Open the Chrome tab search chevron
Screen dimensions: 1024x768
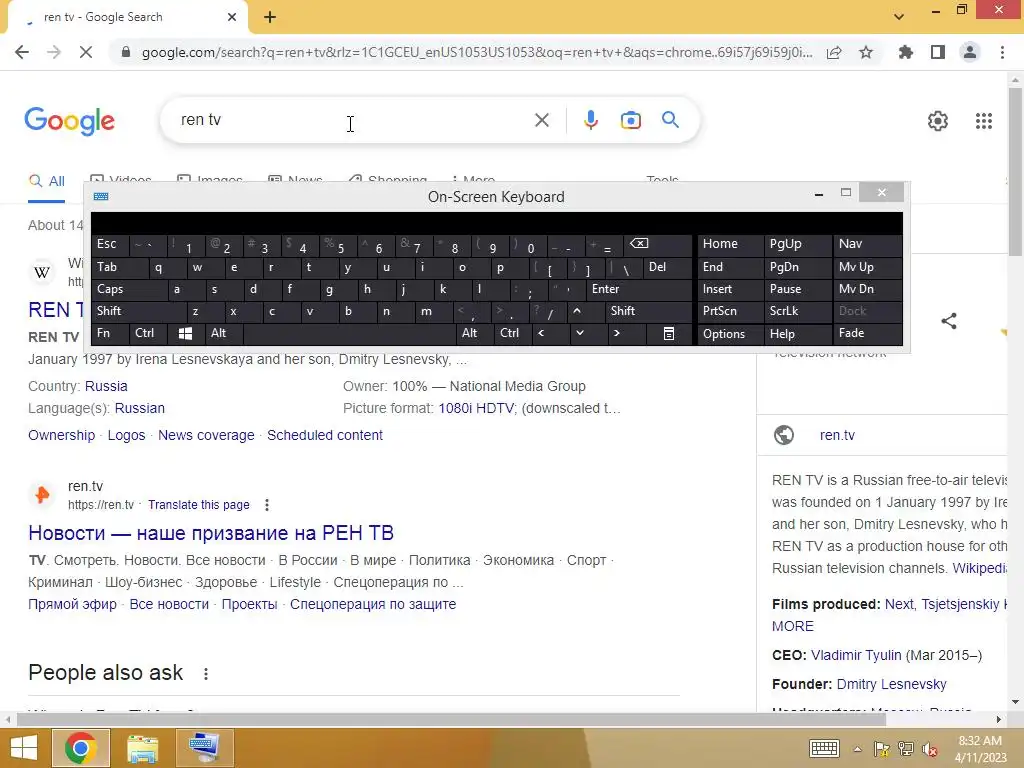pos(899,17)
